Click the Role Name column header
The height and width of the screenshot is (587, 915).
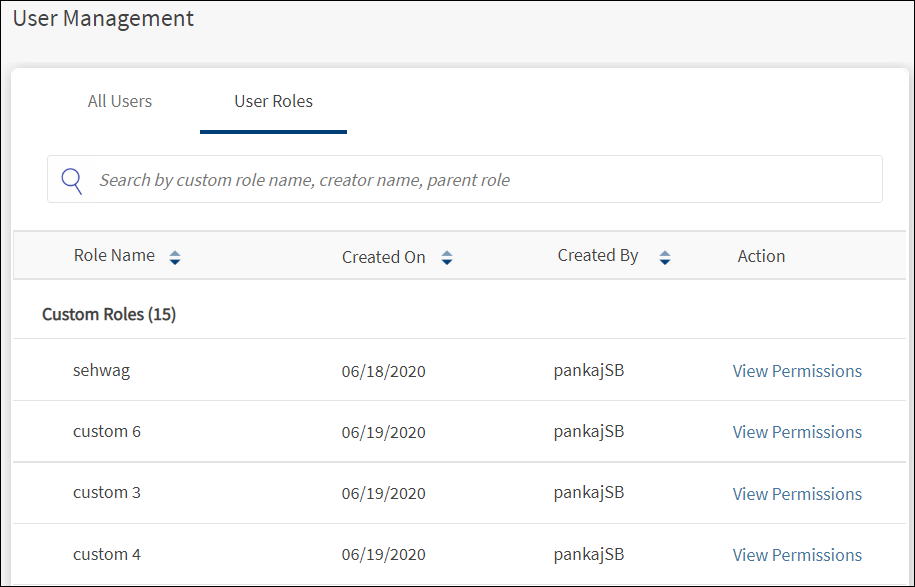click(114, 256)
